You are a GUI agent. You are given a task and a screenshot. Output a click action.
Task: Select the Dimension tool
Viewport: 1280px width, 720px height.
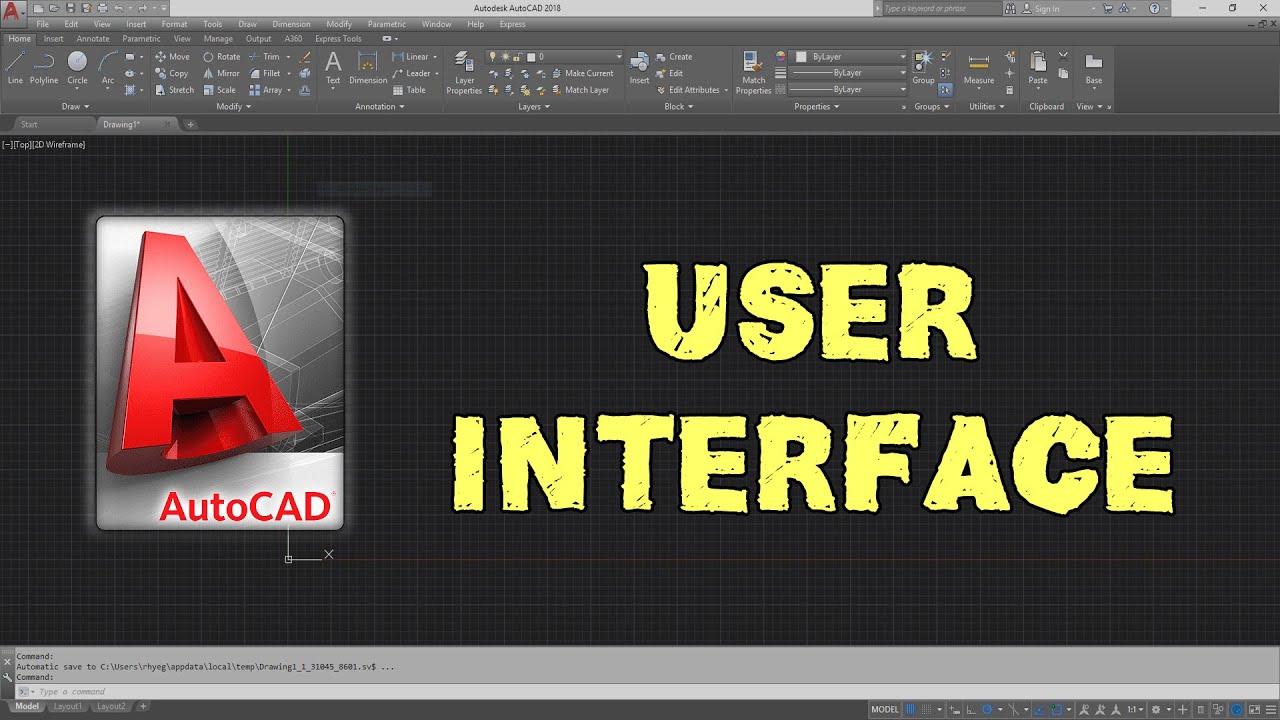pos(368,68)
